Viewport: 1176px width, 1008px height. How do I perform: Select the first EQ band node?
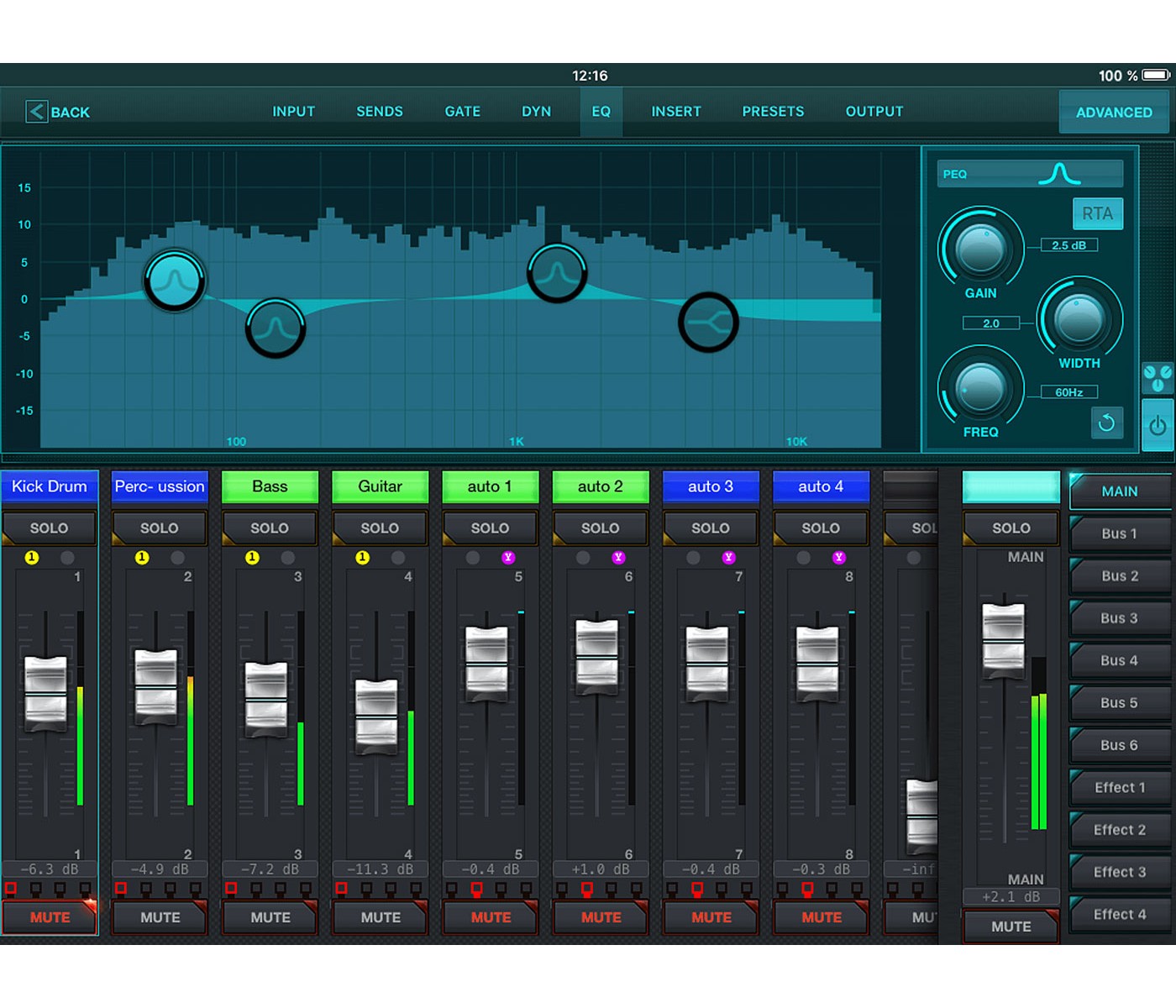[x=175, y=281]
